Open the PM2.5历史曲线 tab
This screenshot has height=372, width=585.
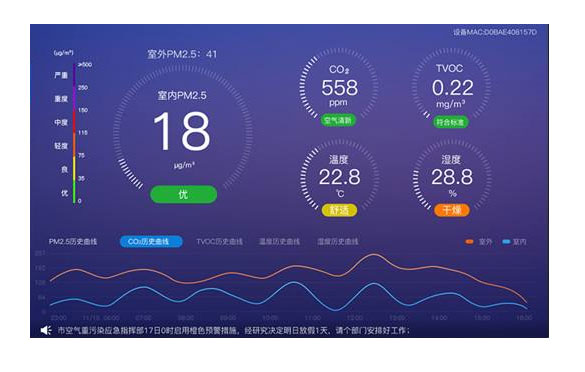coord(73,242)
